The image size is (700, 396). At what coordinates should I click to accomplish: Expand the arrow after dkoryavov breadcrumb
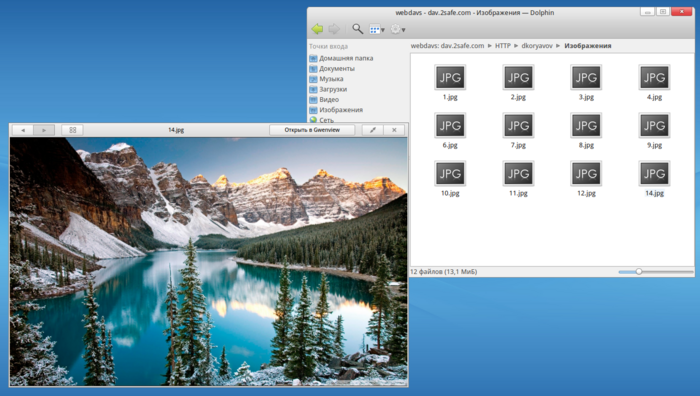[x=558, y=46]
